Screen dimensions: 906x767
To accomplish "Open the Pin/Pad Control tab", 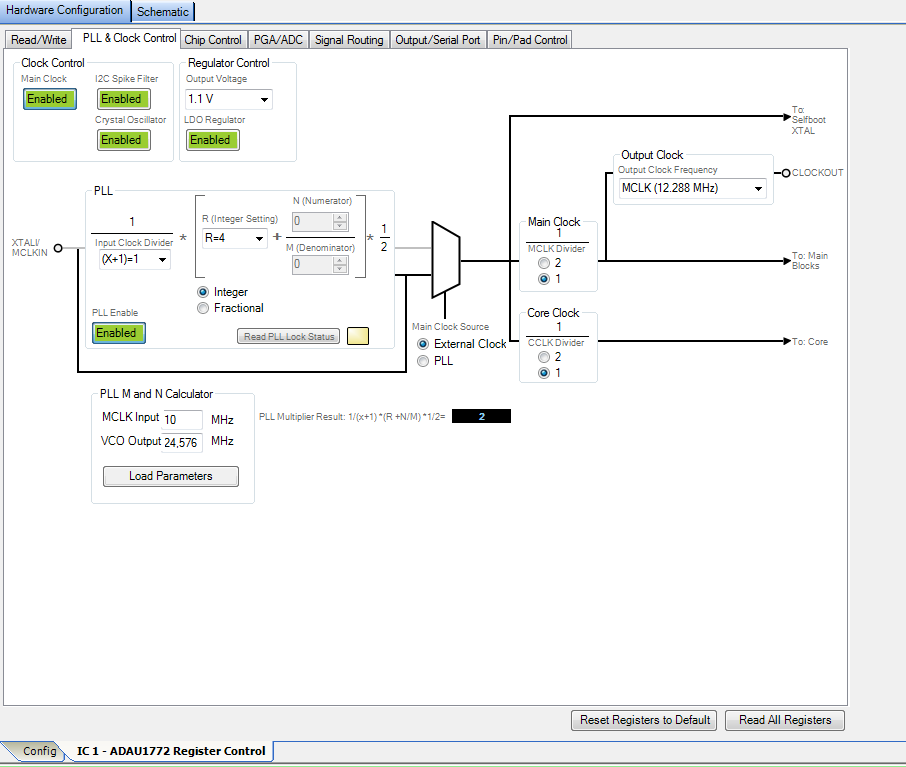I will 530,40.
